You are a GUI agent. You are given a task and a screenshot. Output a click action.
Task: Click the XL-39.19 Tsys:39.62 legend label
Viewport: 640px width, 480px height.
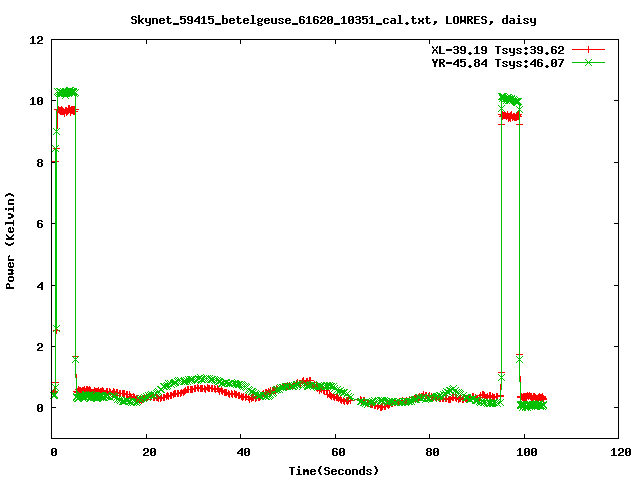[x=498, y=50]
